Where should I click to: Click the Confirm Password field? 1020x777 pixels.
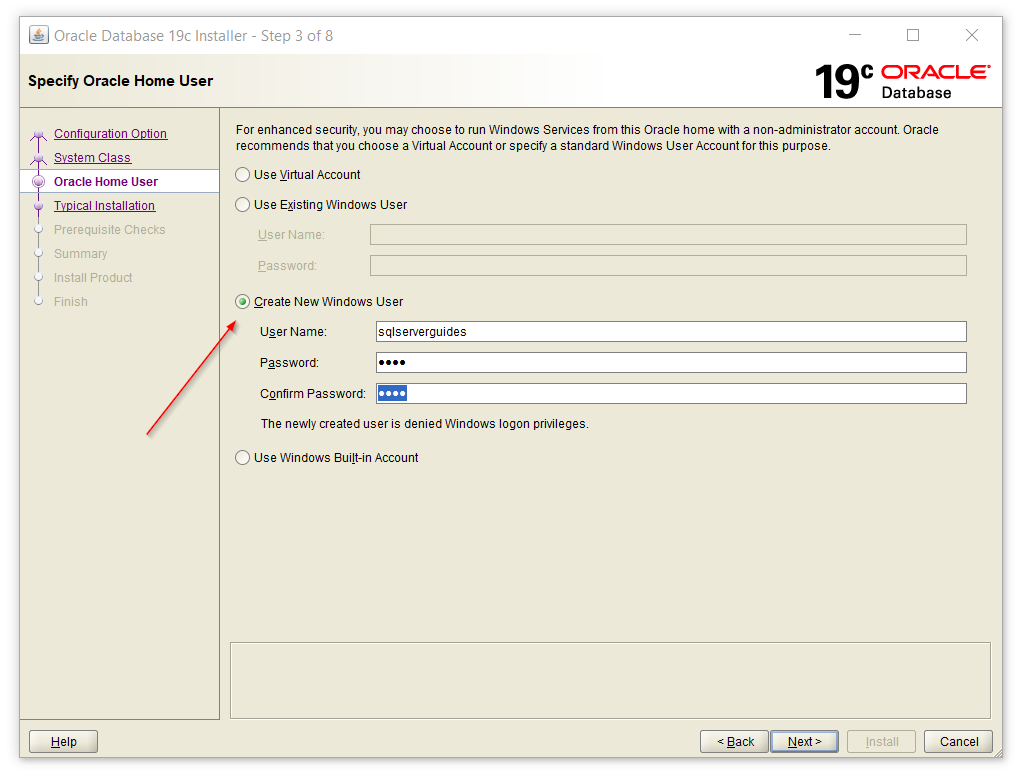click(x=670, y=394)
